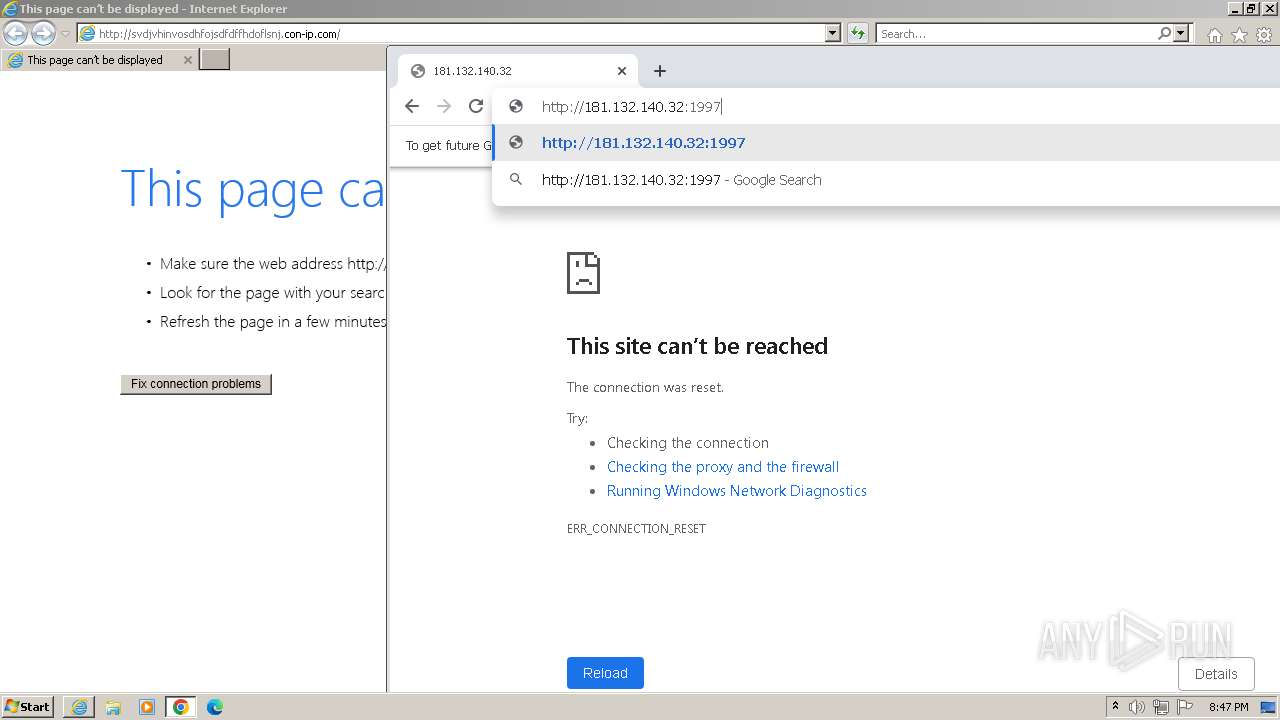Viewport: 1280px width, 720px height.
Task: Click globe icon in Chrome omnibox
Action: [516, 107]
